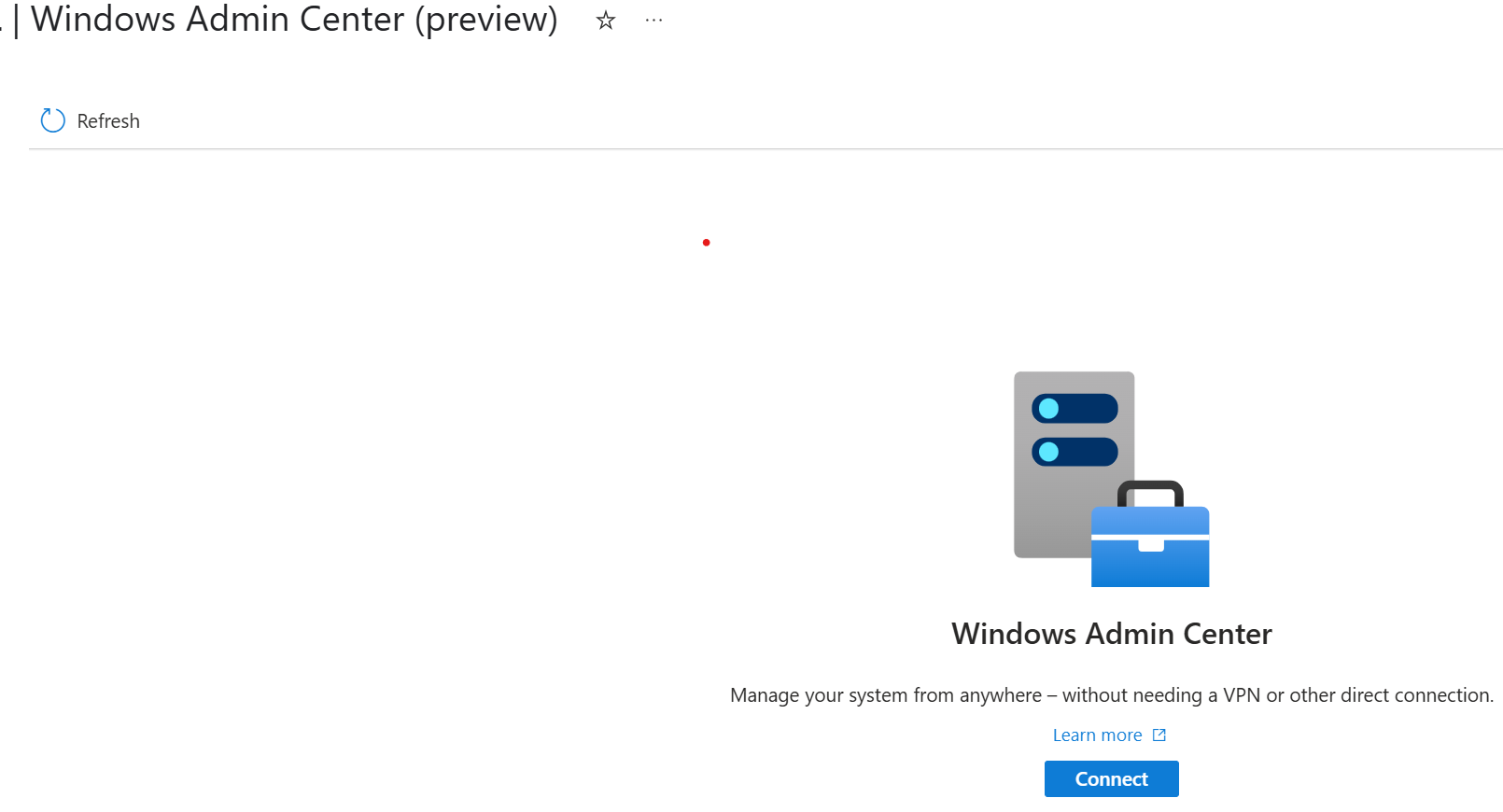Click the Windows Admin Center server illustration
This screenshot has height=812, width=1503.
(1111, 479)
